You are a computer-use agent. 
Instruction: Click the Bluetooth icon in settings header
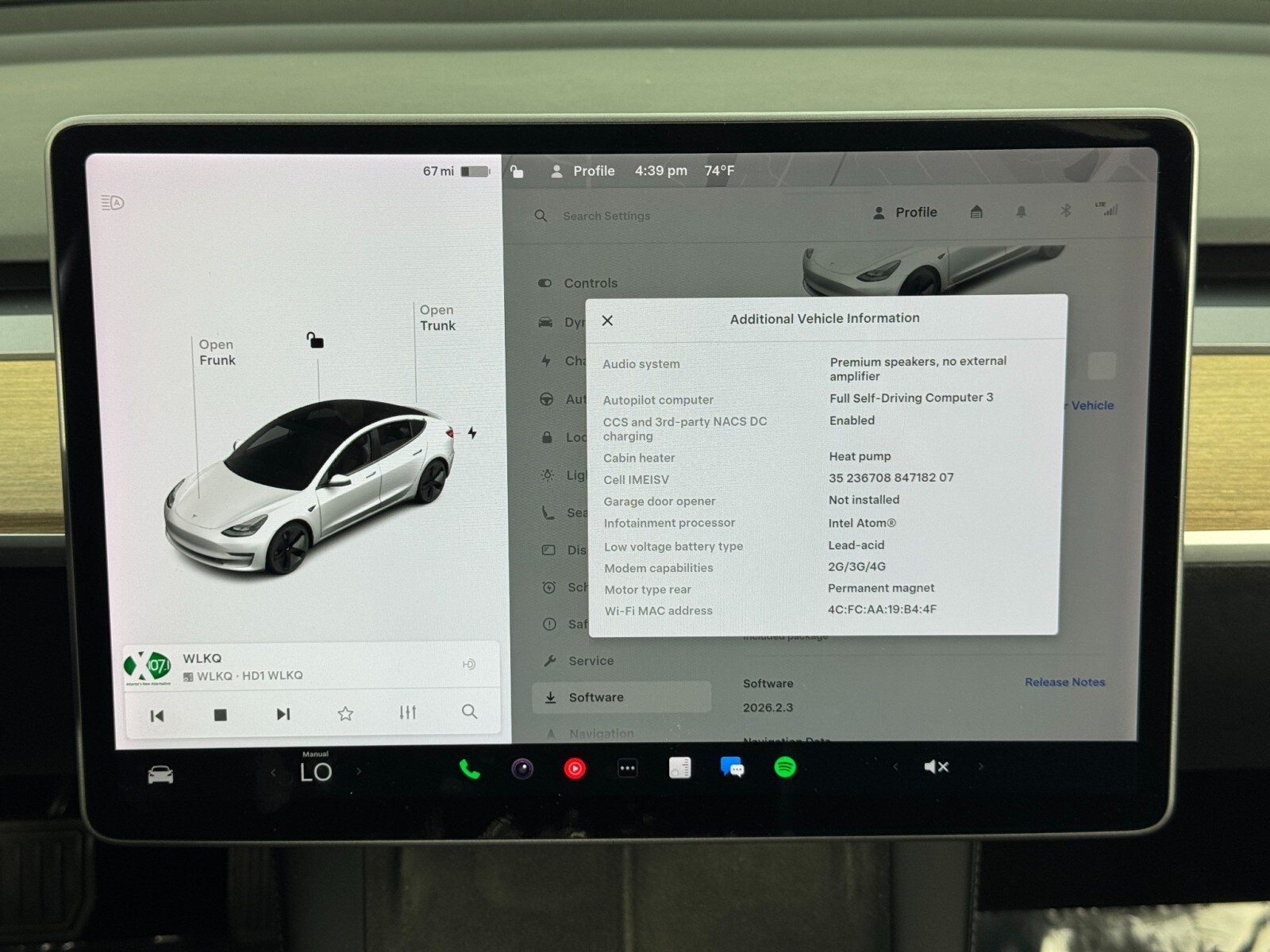1065,211
